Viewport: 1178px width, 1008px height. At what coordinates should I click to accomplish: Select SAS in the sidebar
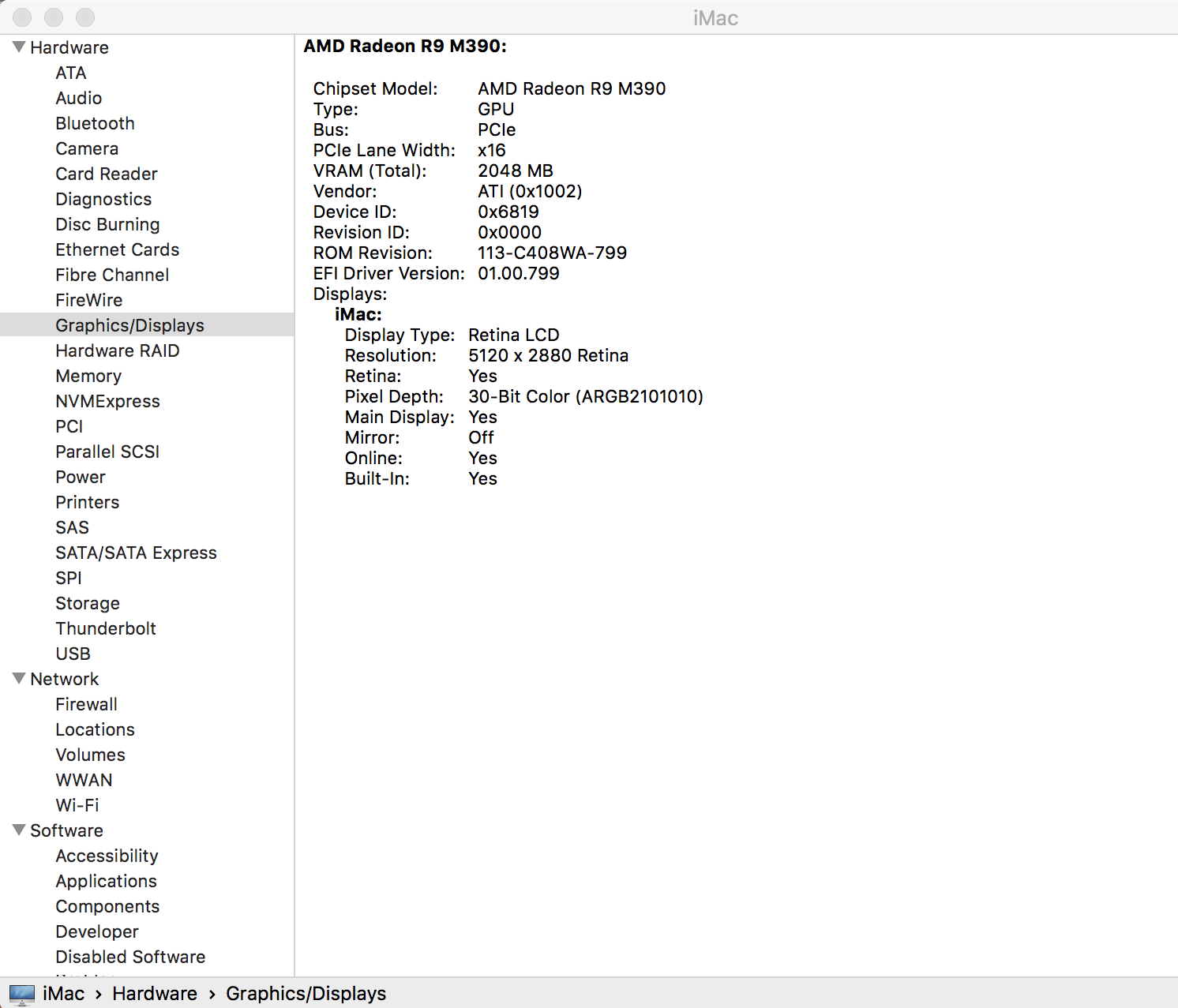click(73, 527)
